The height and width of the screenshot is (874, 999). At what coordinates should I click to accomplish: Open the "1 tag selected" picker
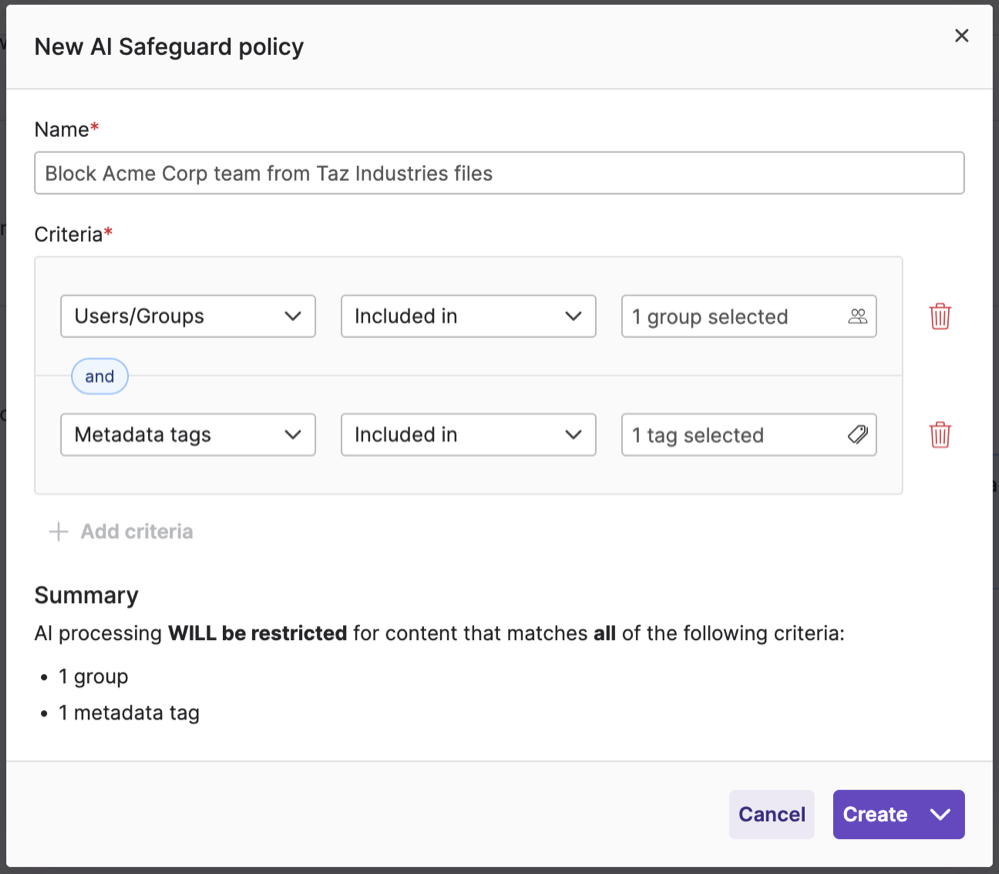(735, 435)
